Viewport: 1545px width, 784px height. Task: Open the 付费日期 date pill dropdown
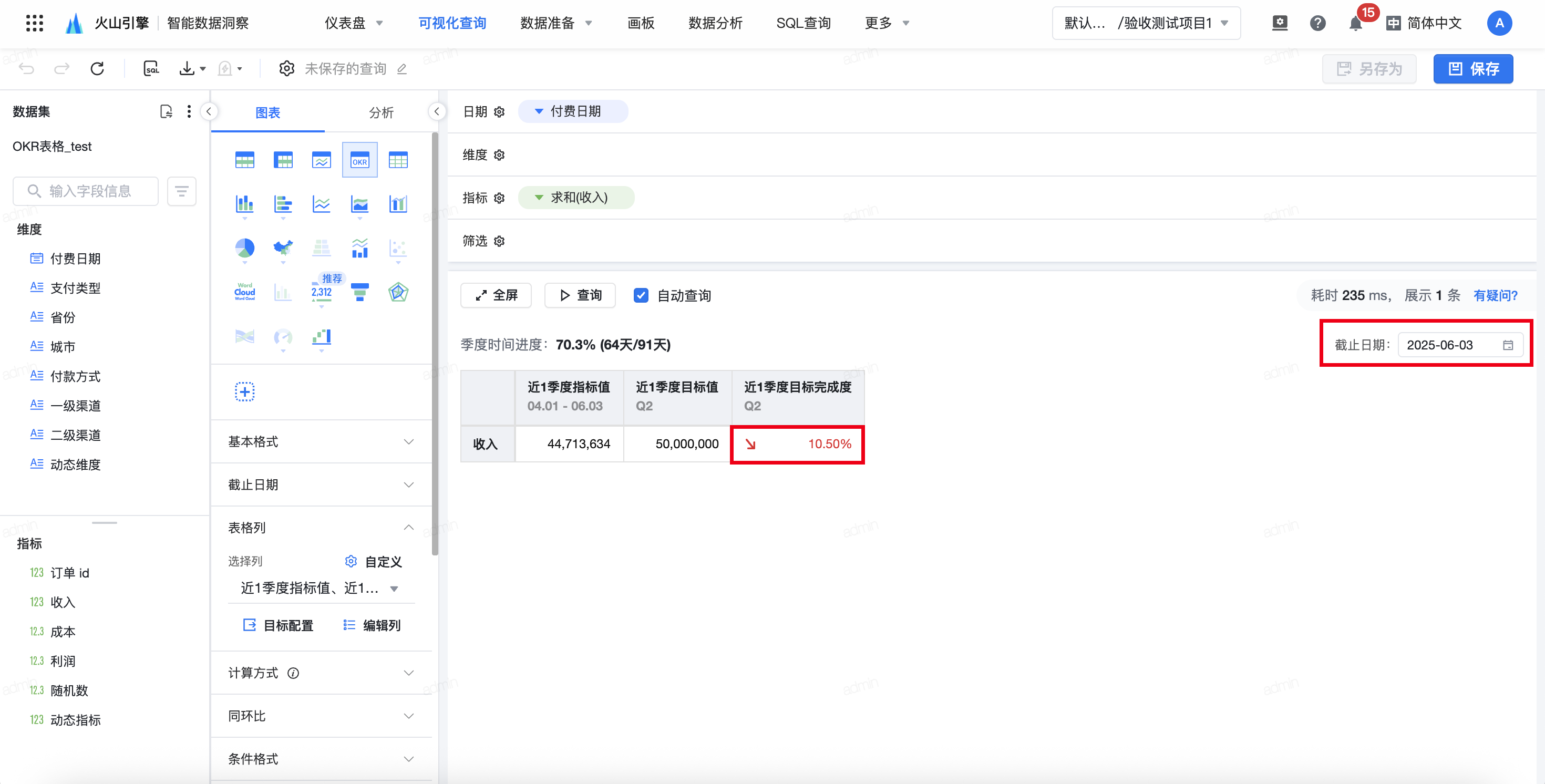coord(573,111)
